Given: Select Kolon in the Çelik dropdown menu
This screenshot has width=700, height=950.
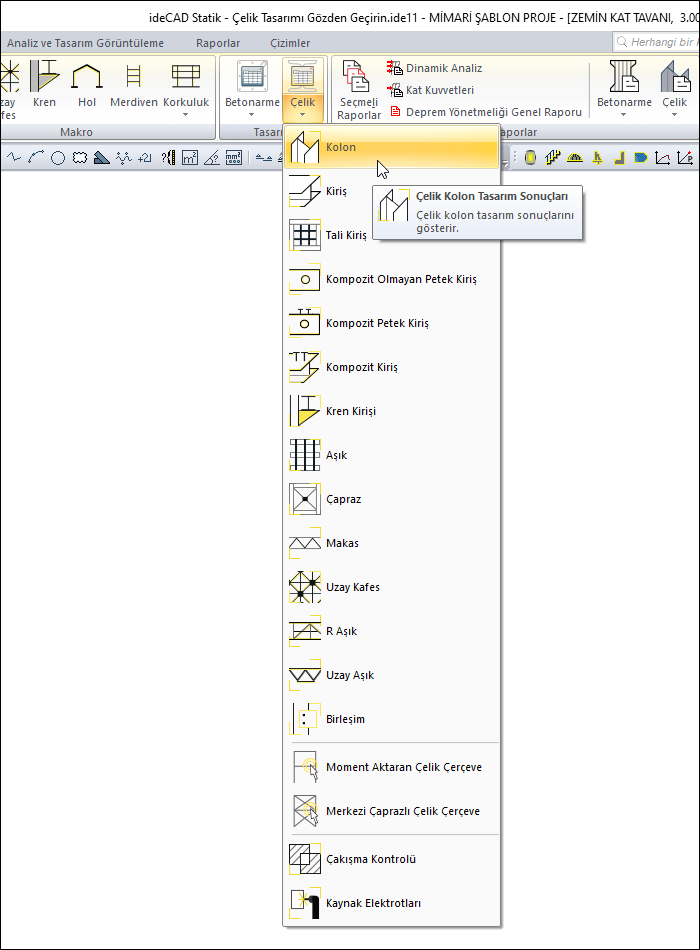Looking at the screenshot, I should tap(392, 147).
